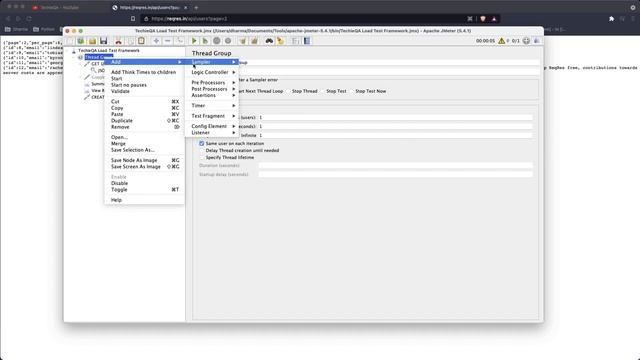Click the Open file folder icon

pos(92,41)
